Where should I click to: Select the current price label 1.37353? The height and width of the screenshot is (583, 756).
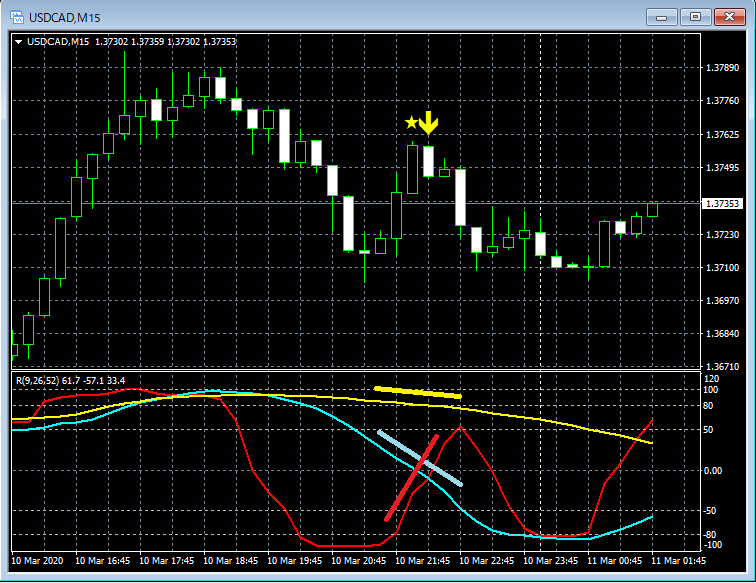point(722,203)
